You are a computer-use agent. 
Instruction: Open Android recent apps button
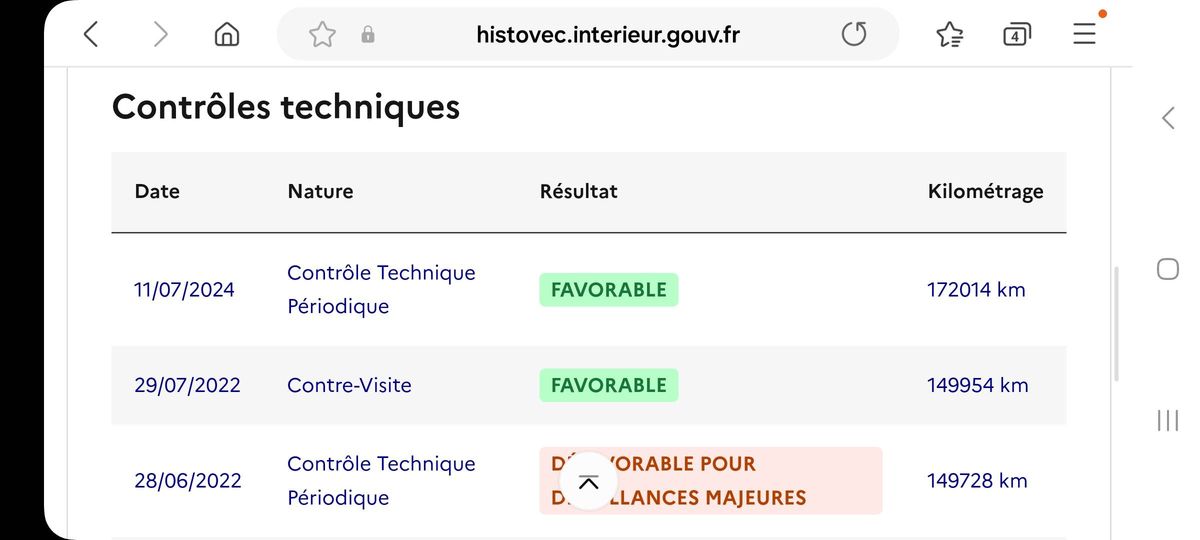1168,420
